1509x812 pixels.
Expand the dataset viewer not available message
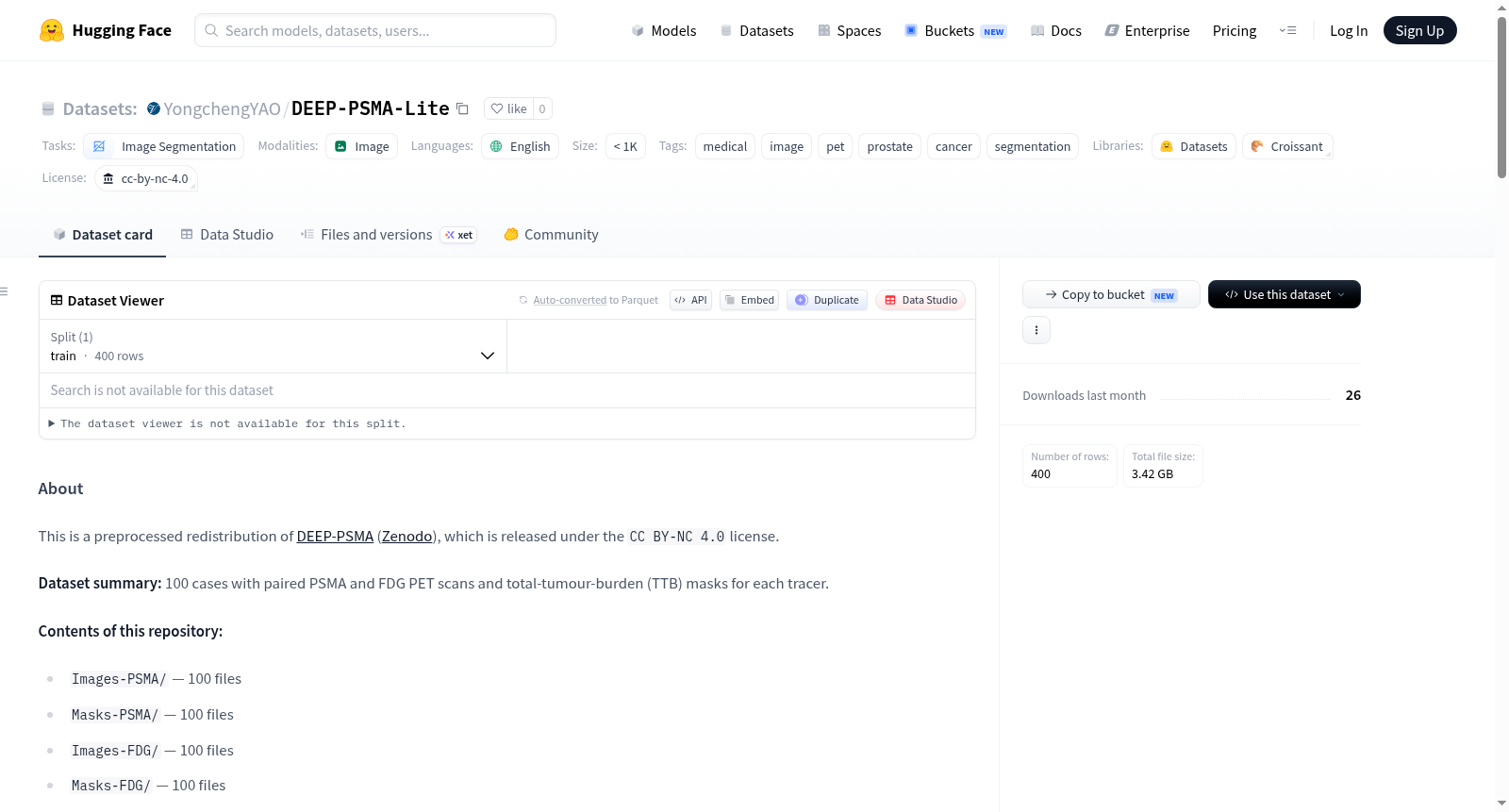click(x=227, y=423)
